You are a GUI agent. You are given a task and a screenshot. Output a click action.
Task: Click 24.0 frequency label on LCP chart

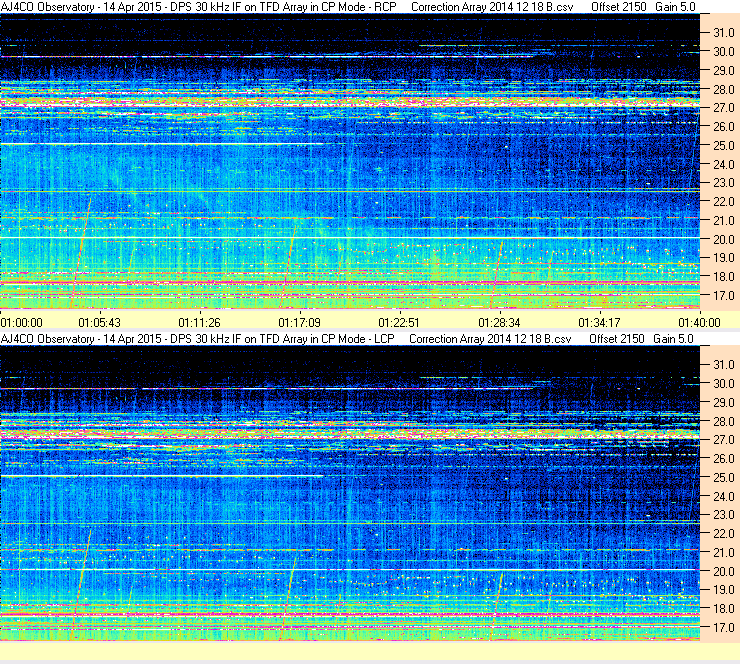(723, 496)
